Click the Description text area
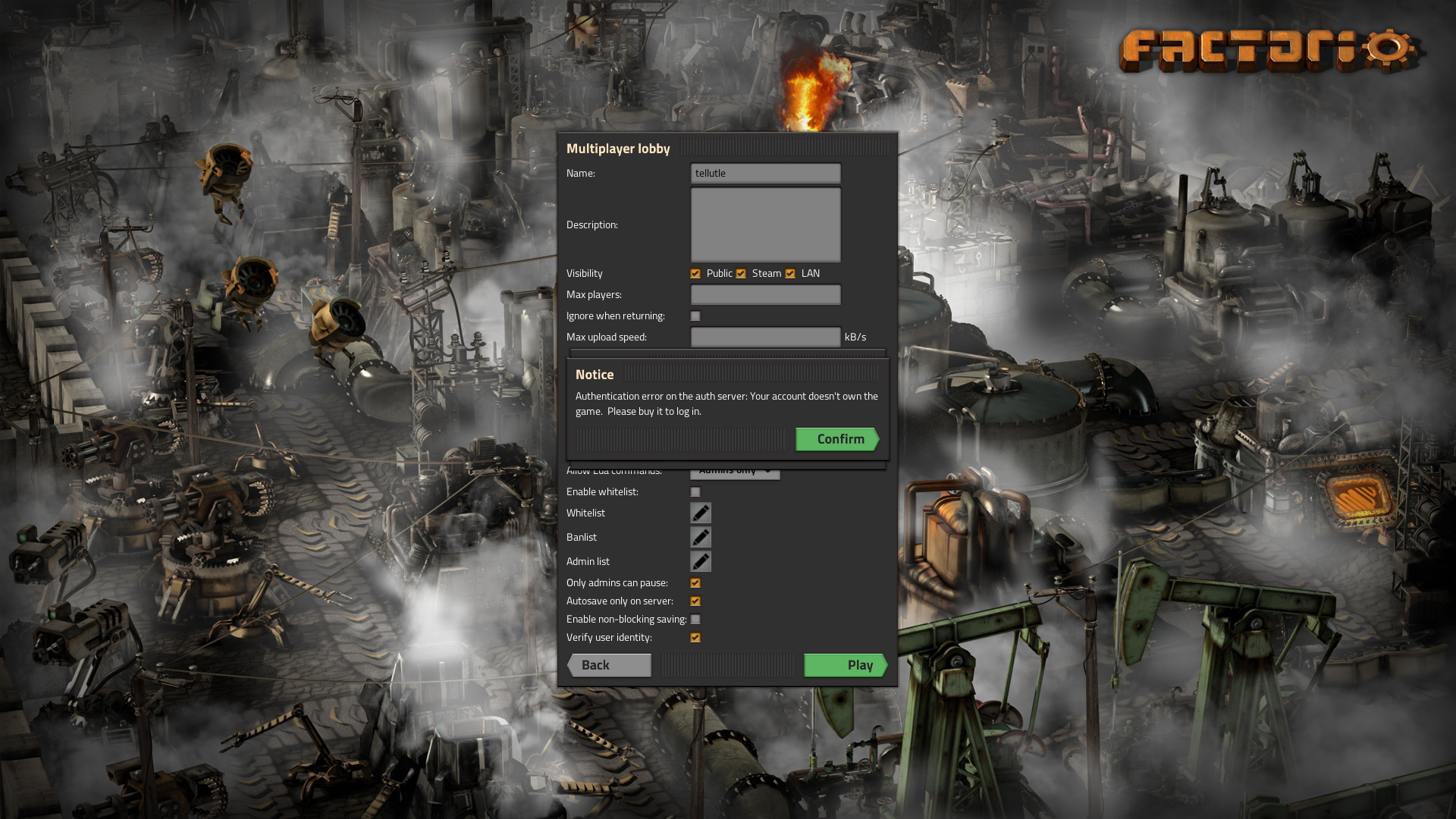The height and width of the screenshot is (819, 1456). (765, 224)
